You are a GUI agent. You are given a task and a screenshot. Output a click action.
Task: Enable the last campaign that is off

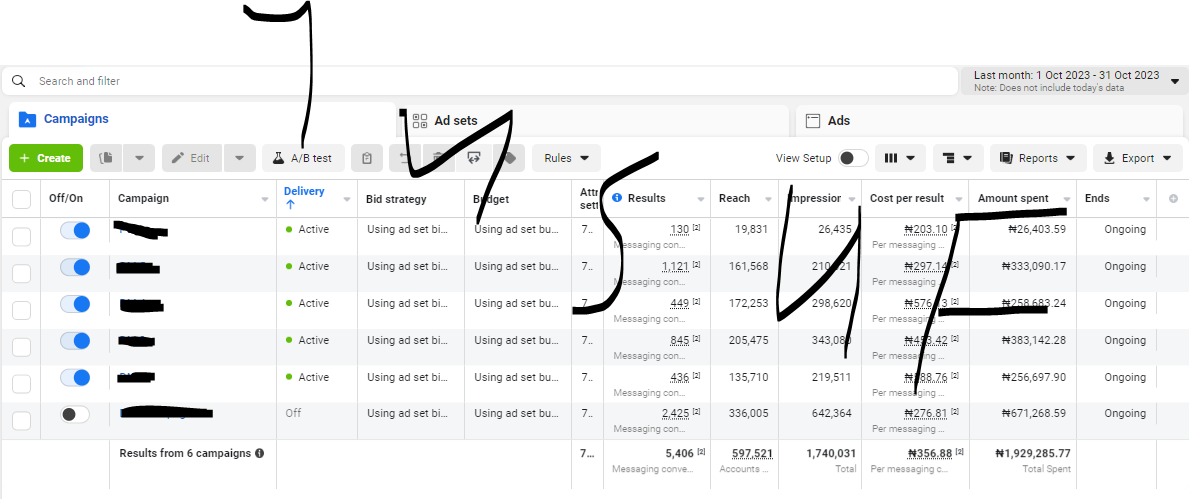(x=75, y=414)
